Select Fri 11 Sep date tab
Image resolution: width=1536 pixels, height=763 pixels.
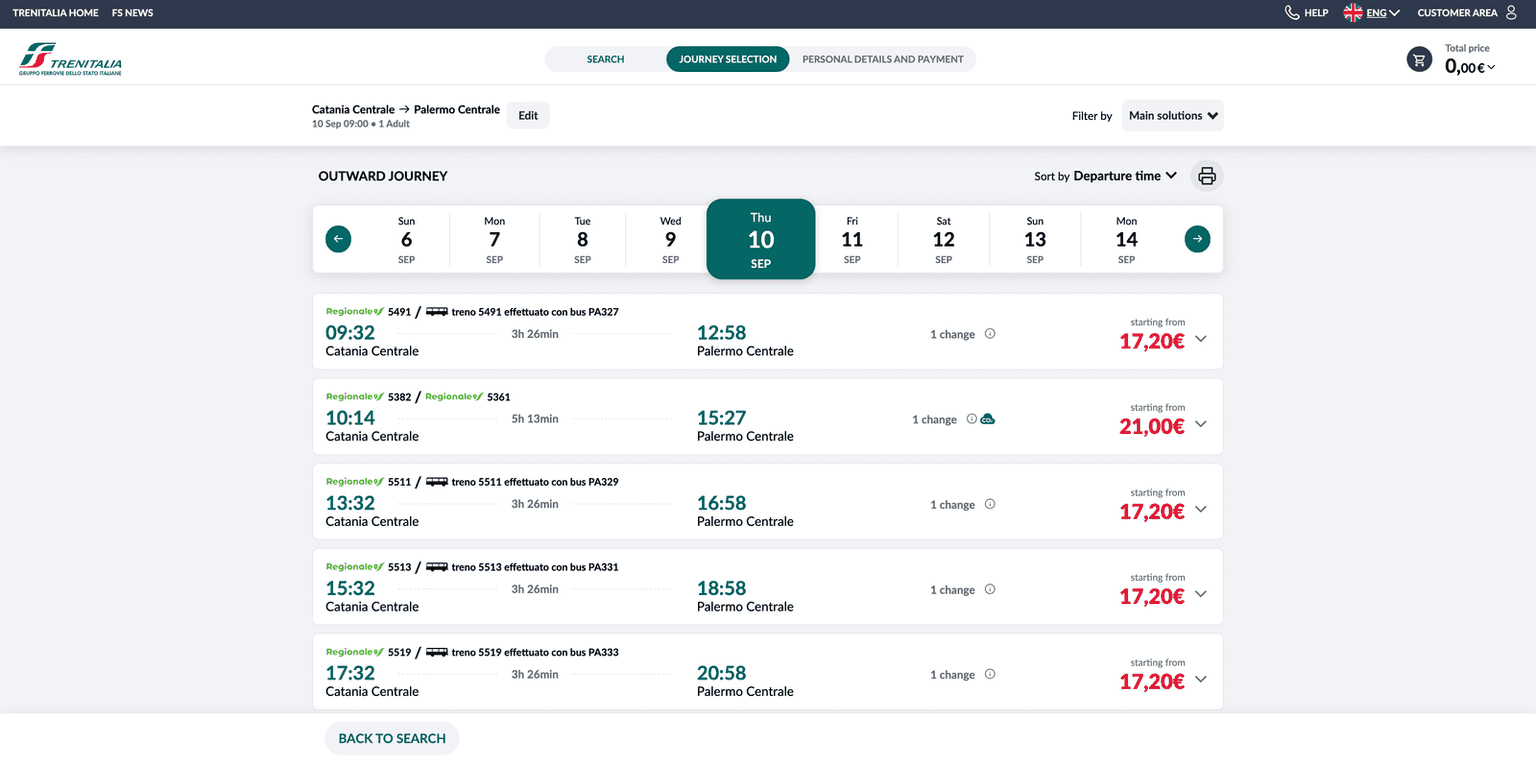(x=852, y=240)
